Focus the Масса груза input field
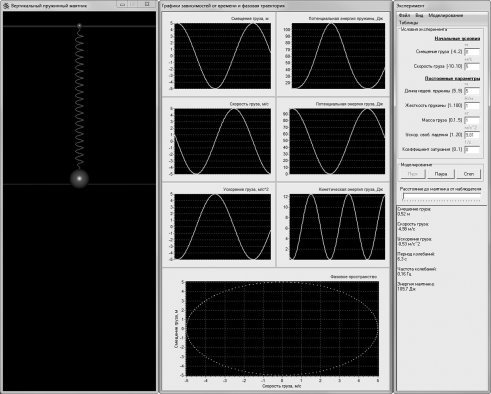The image size is (491, 394). point(472,120)
